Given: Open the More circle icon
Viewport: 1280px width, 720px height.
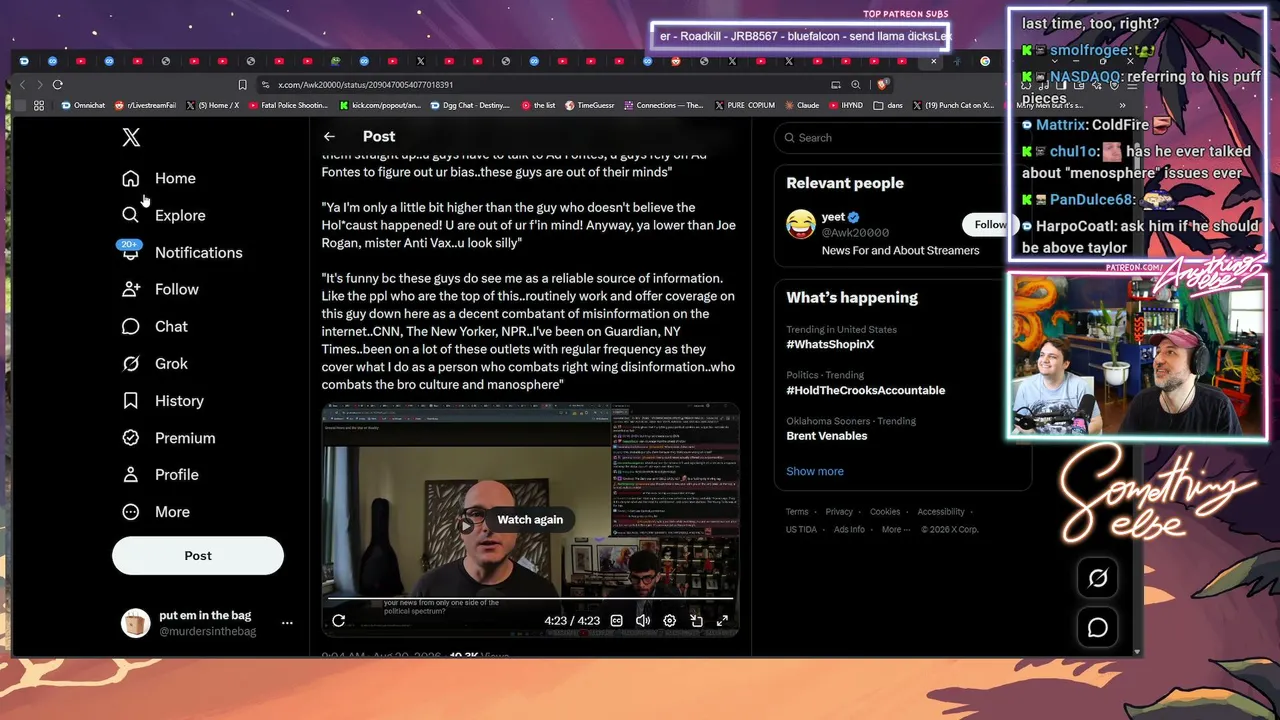Looking at the screenshot, I should [x=131, y=512].
